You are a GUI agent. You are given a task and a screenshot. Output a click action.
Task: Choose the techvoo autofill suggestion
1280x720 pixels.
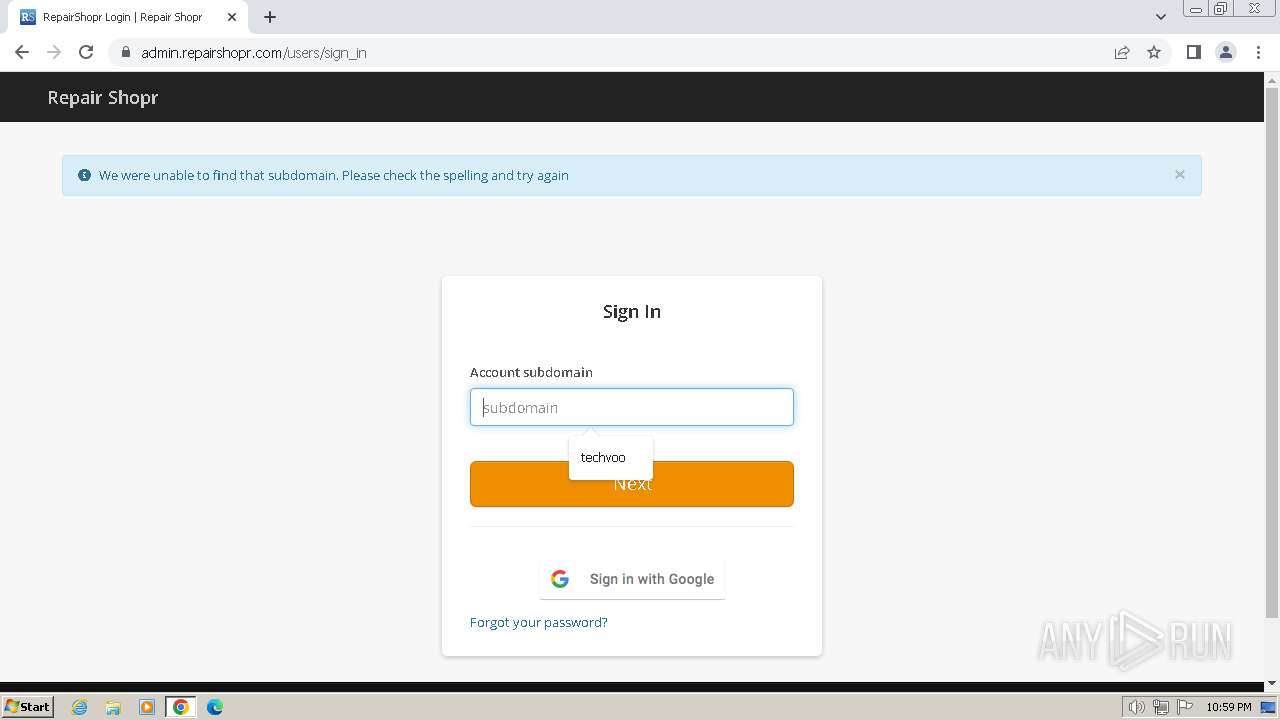tap(611, 457)
